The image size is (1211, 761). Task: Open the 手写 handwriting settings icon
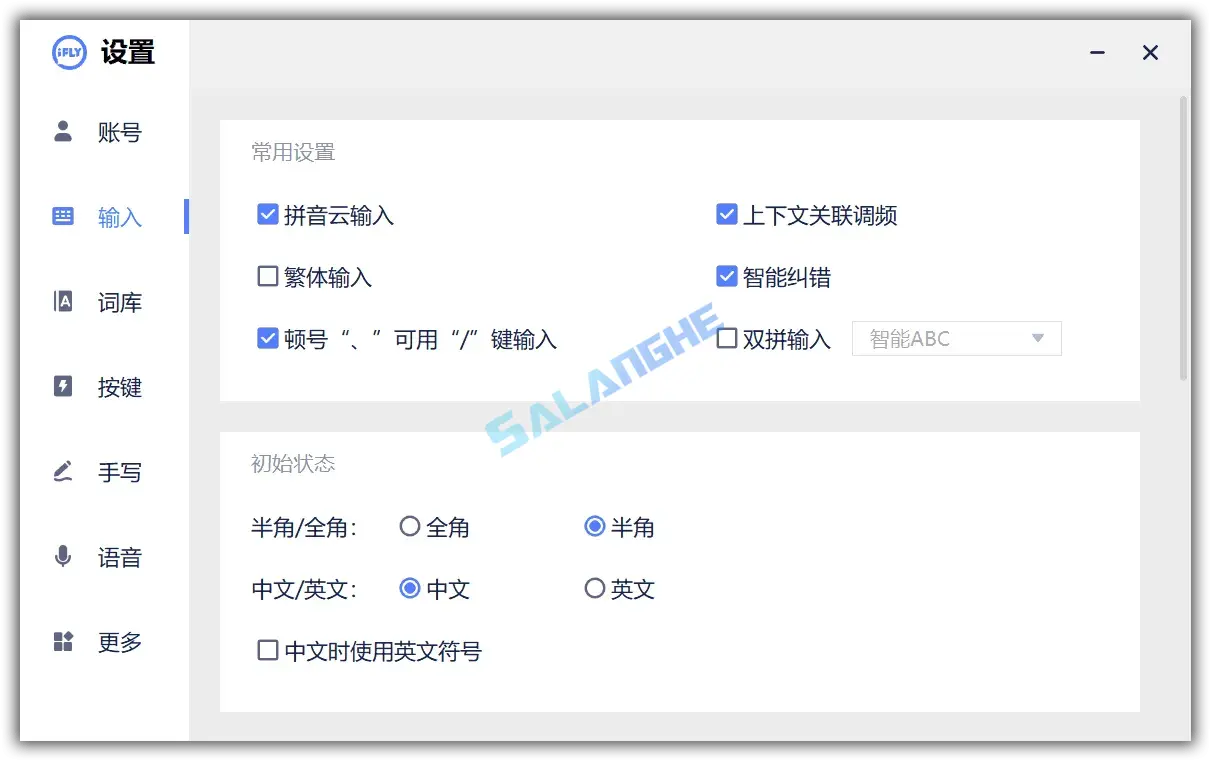(x=62, y=471)
